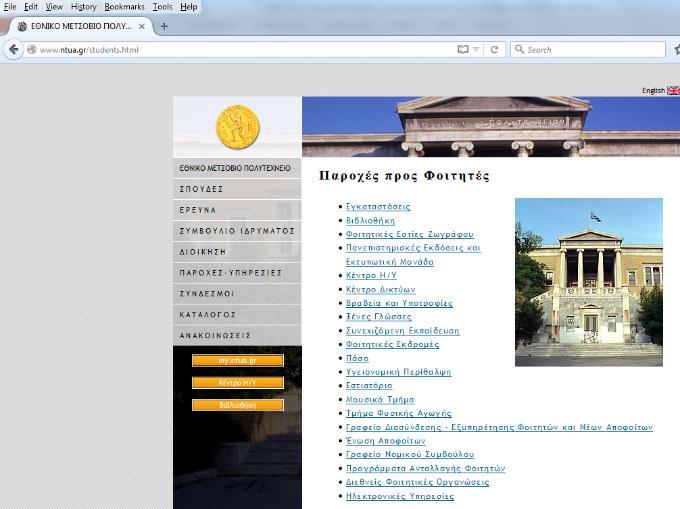Open ΑΝΑΚΟΙΝΩΣΕΙΣ sidebar menu item
The image size is (680, 509).
click(237, 336)
